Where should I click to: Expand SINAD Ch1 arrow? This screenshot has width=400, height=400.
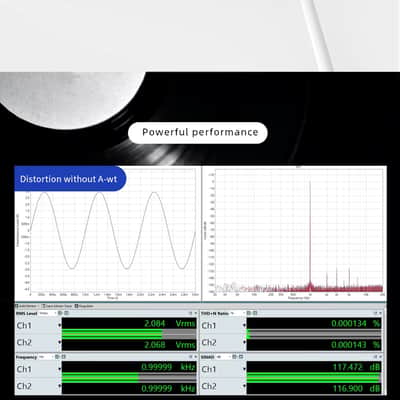(244, 369)
